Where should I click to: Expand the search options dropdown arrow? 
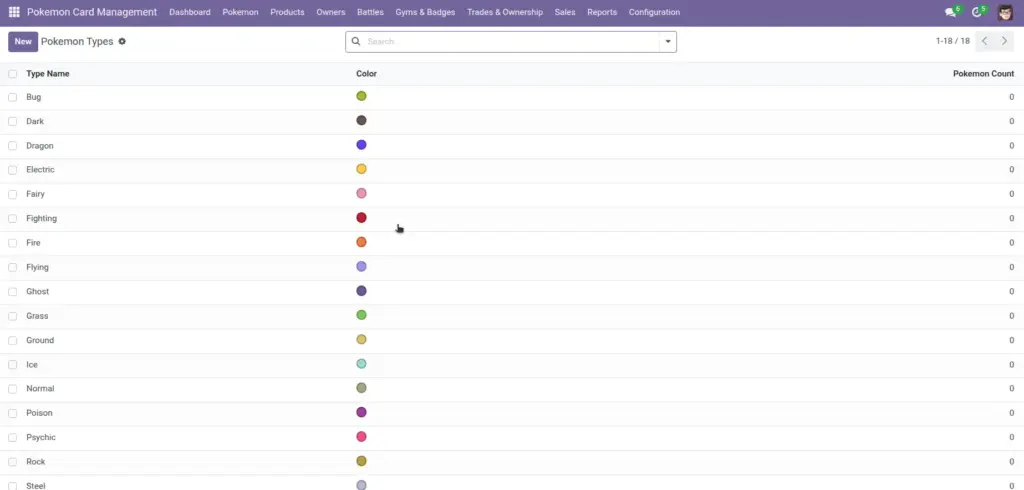667,41
